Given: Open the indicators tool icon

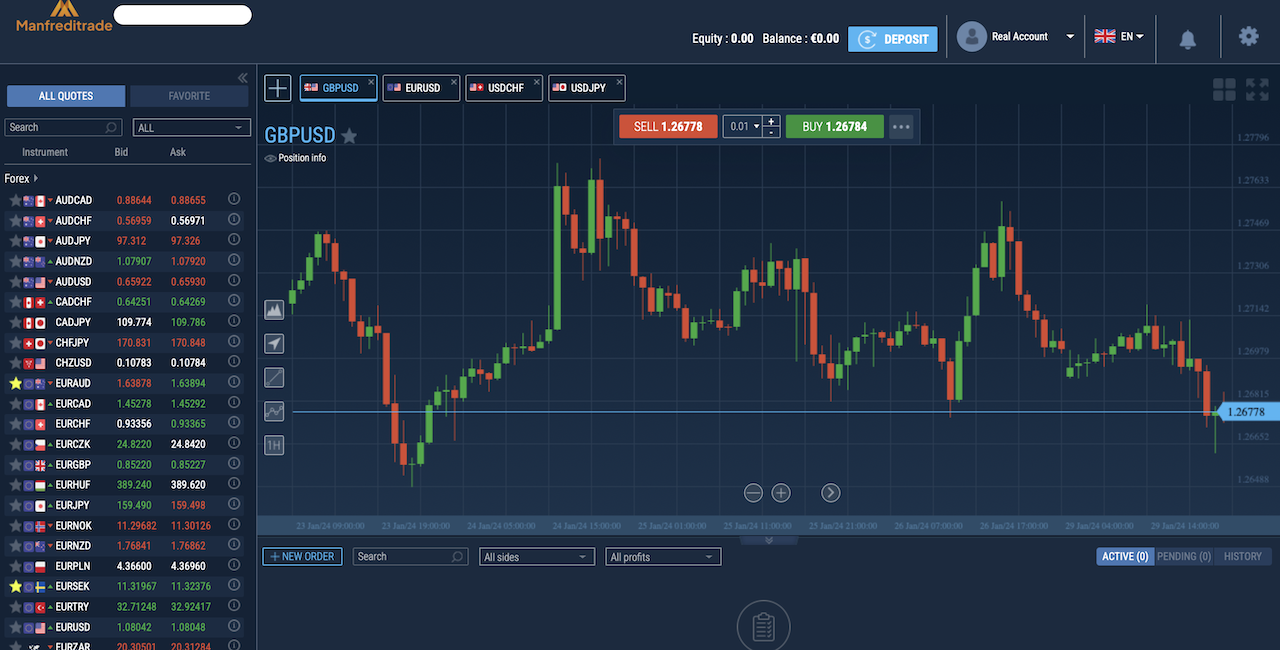Looking at the screenshot, I should point(274,411).
